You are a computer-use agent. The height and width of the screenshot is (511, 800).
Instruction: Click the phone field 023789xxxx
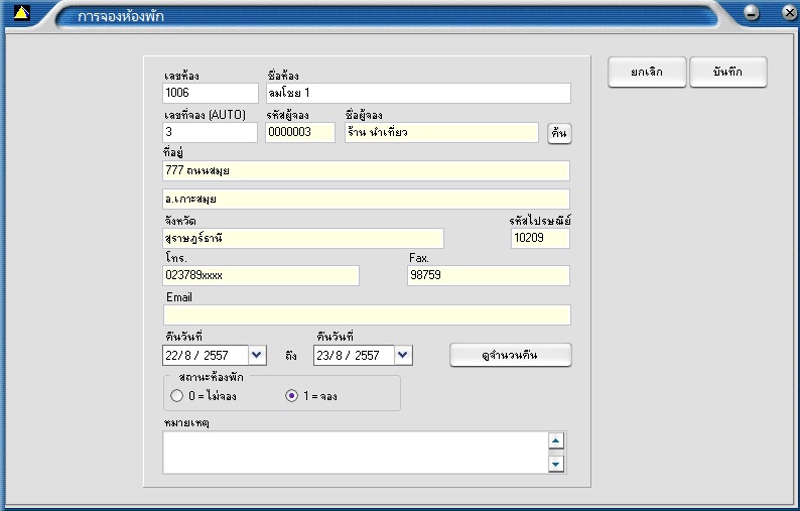pos(261,275)
